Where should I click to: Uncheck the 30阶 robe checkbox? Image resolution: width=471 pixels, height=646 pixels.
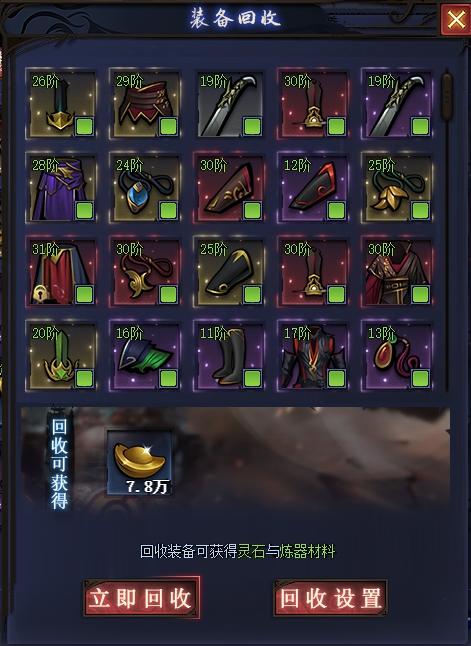click(421, 294)
